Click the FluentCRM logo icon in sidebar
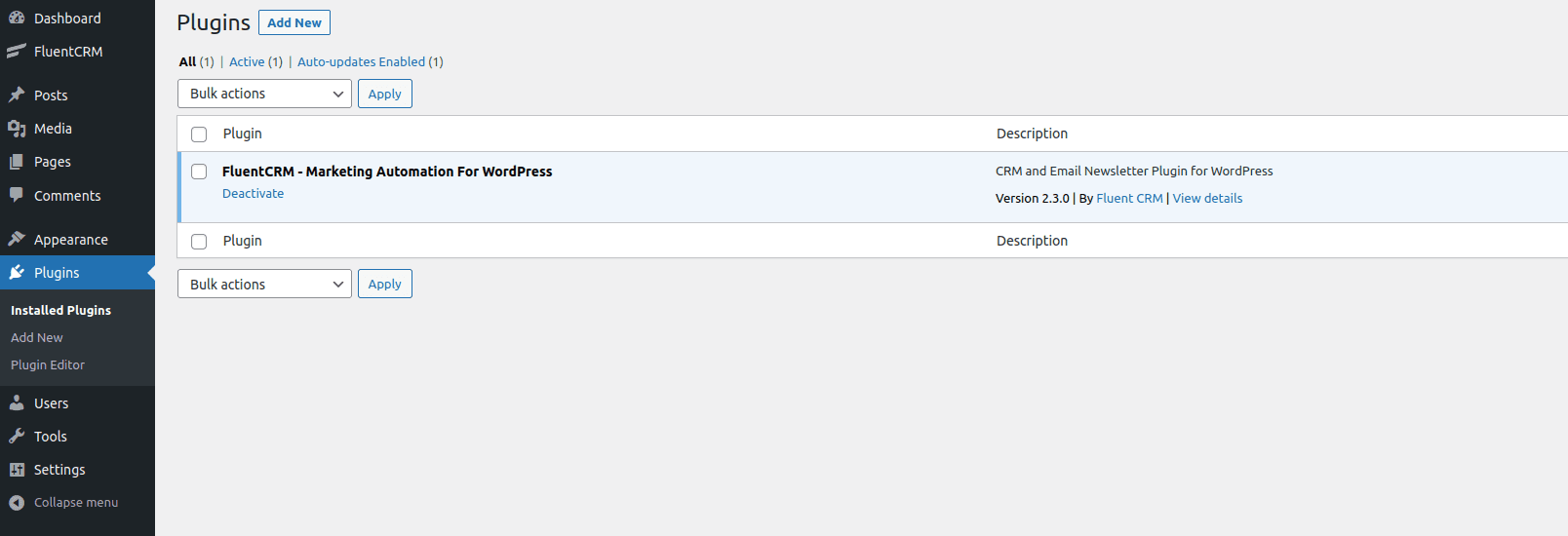Image resolution: width=1568 pixels, height=536 pixels. pyautogui.click(x=17, y=51)
